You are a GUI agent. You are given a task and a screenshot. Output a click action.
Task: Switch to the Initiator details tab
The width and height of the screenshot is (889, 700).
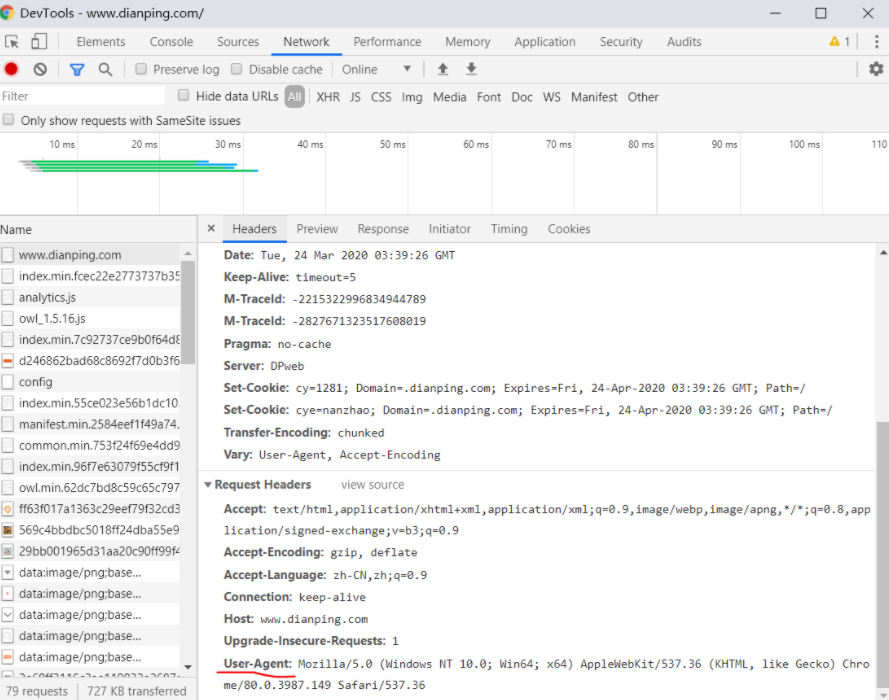pos(450,229)
